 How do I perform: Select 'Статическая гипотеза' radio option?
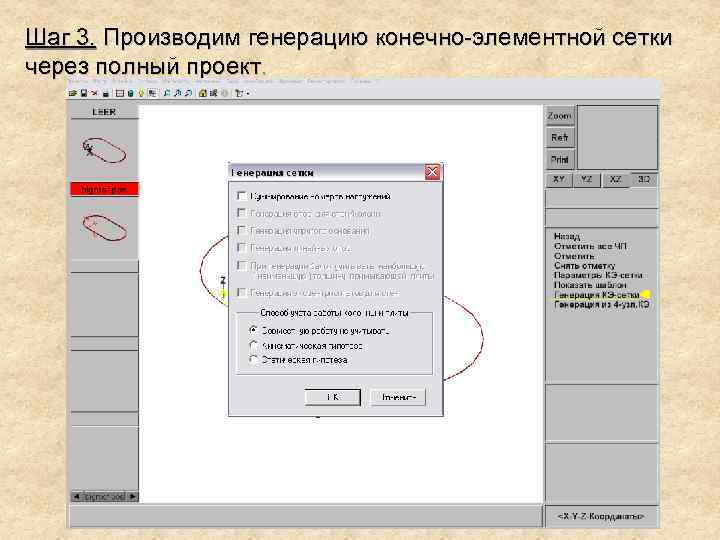[x=253, y=360]
